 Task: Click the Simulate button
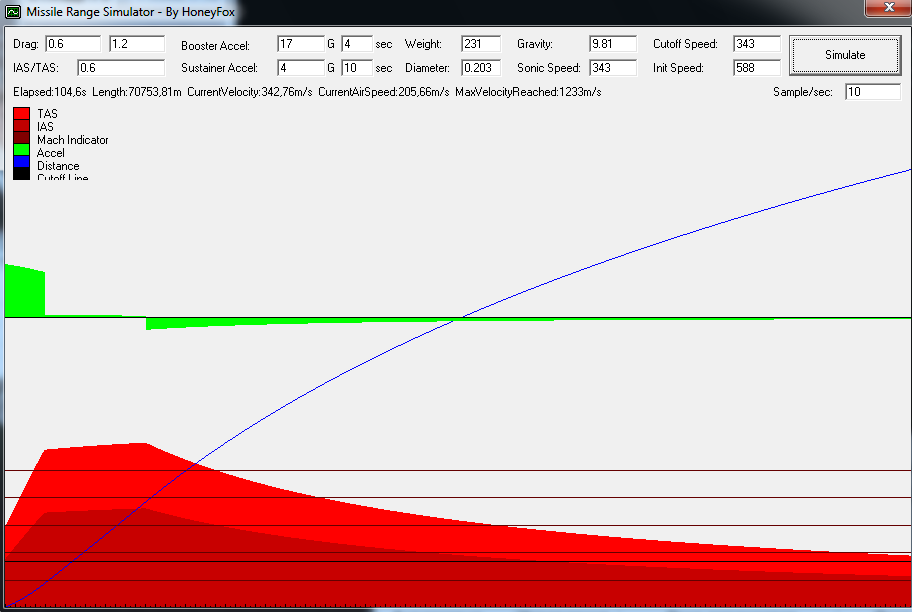pos(845,55)
